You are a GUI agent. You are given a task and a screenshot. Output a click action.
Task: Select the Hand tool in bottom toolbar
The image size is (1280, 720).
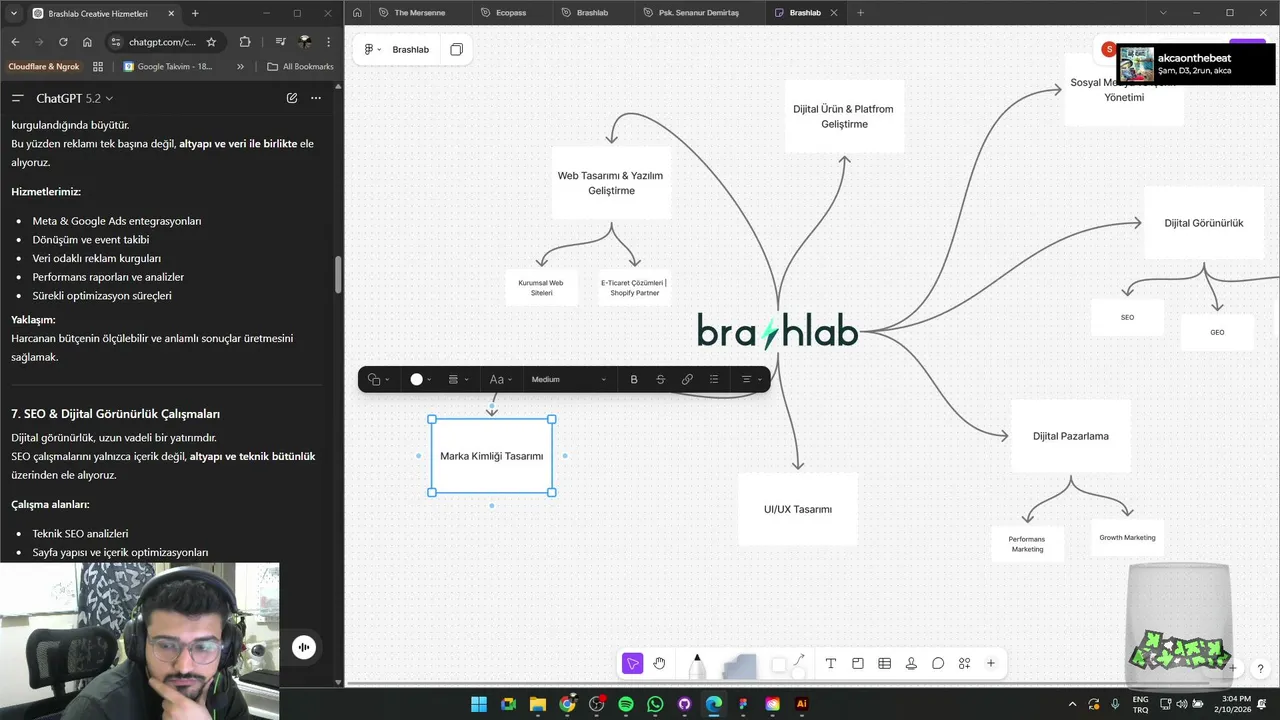(660, 663)
